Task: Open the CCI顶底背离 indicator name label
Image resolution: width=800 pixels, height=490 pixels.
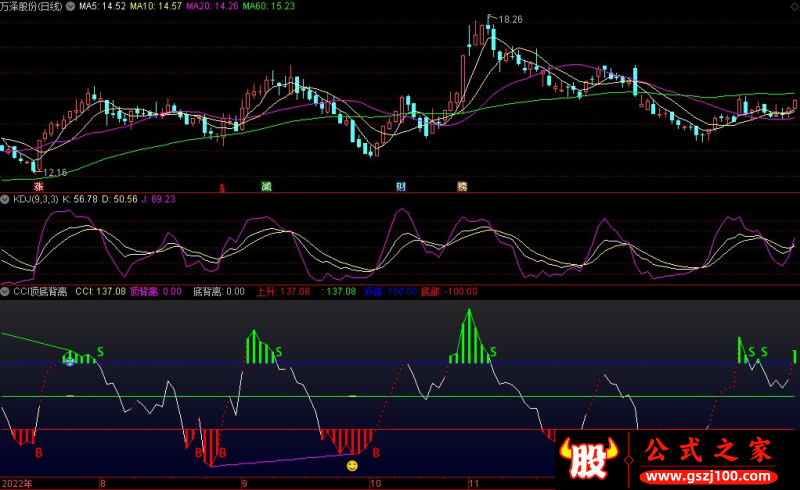Action: (x=40, y=292)
